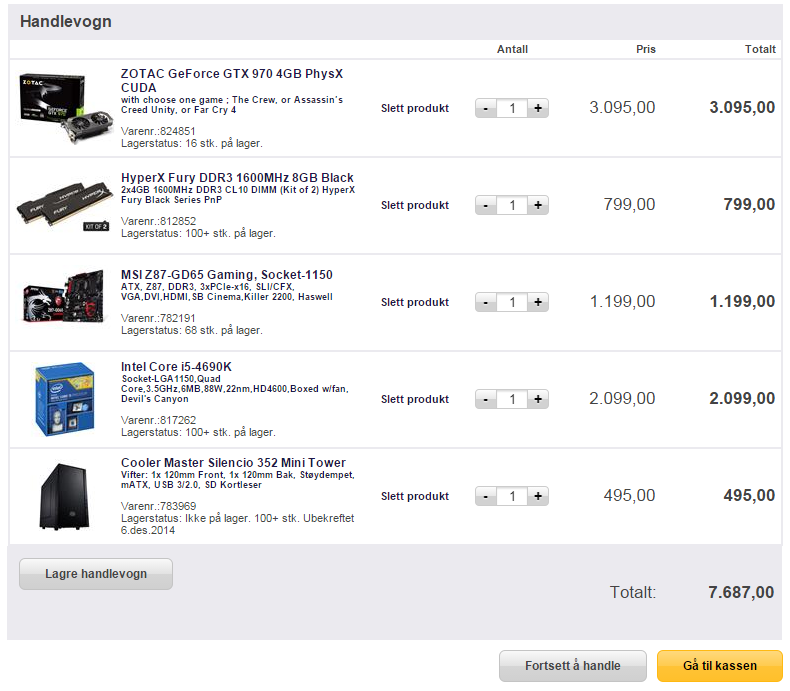Viewport: 790px width, 691px height.
Task: Click Varenr.:812852 text
Action: [158, 222]
